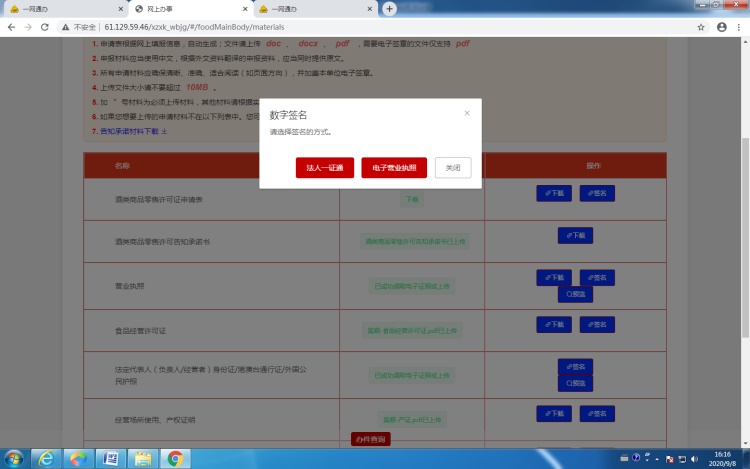Switch to first 一网通办 tab
Screen dimensions: 750x469
pos(50,9)
